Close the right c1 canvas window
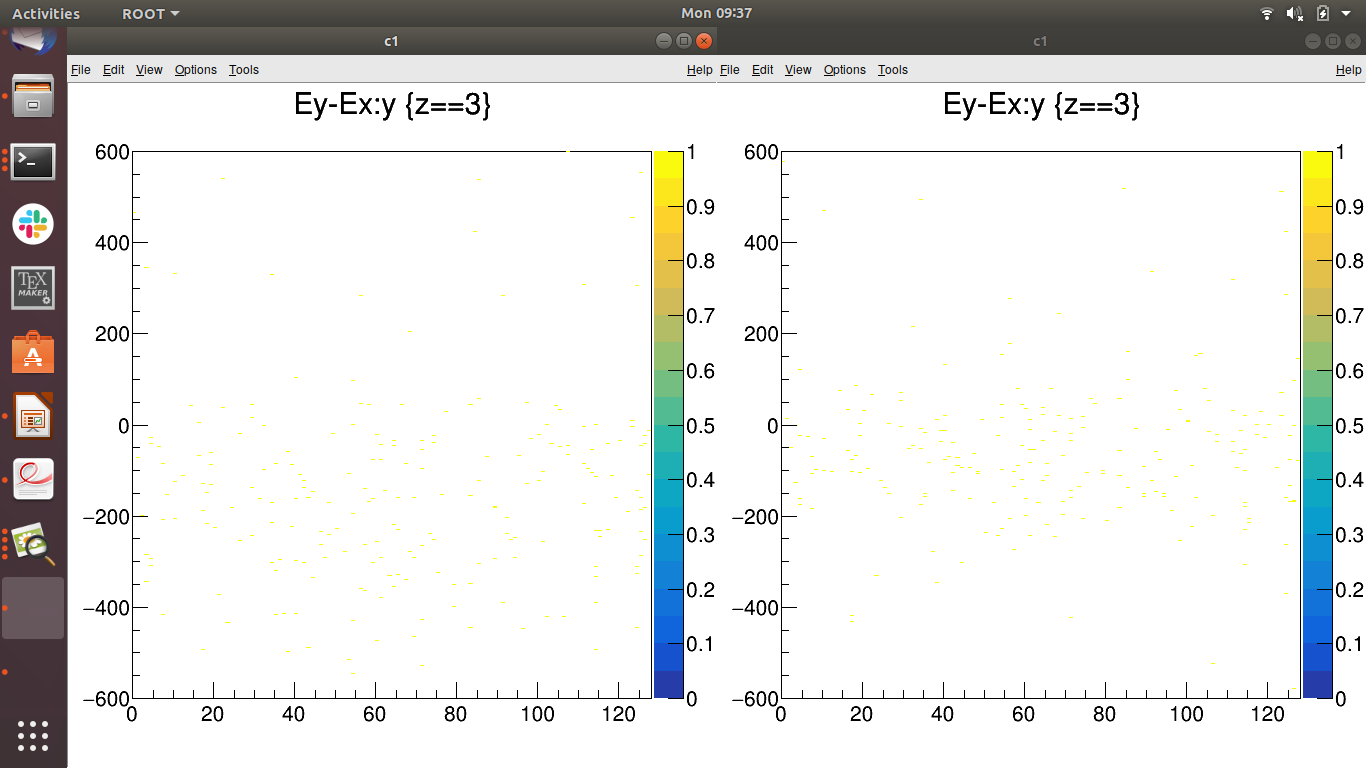Screen dimensions: 1366x768 [x=1352, y=41]
